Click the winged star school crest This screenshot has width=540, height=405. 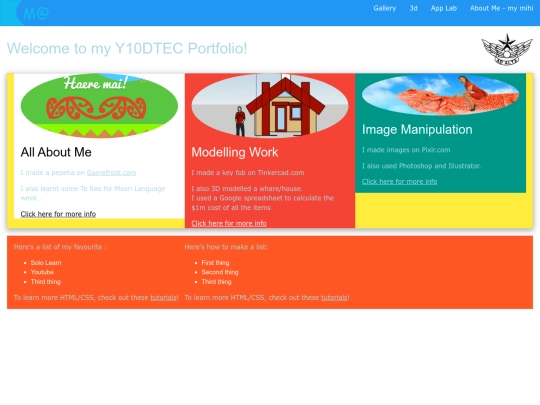pos(507,50)
